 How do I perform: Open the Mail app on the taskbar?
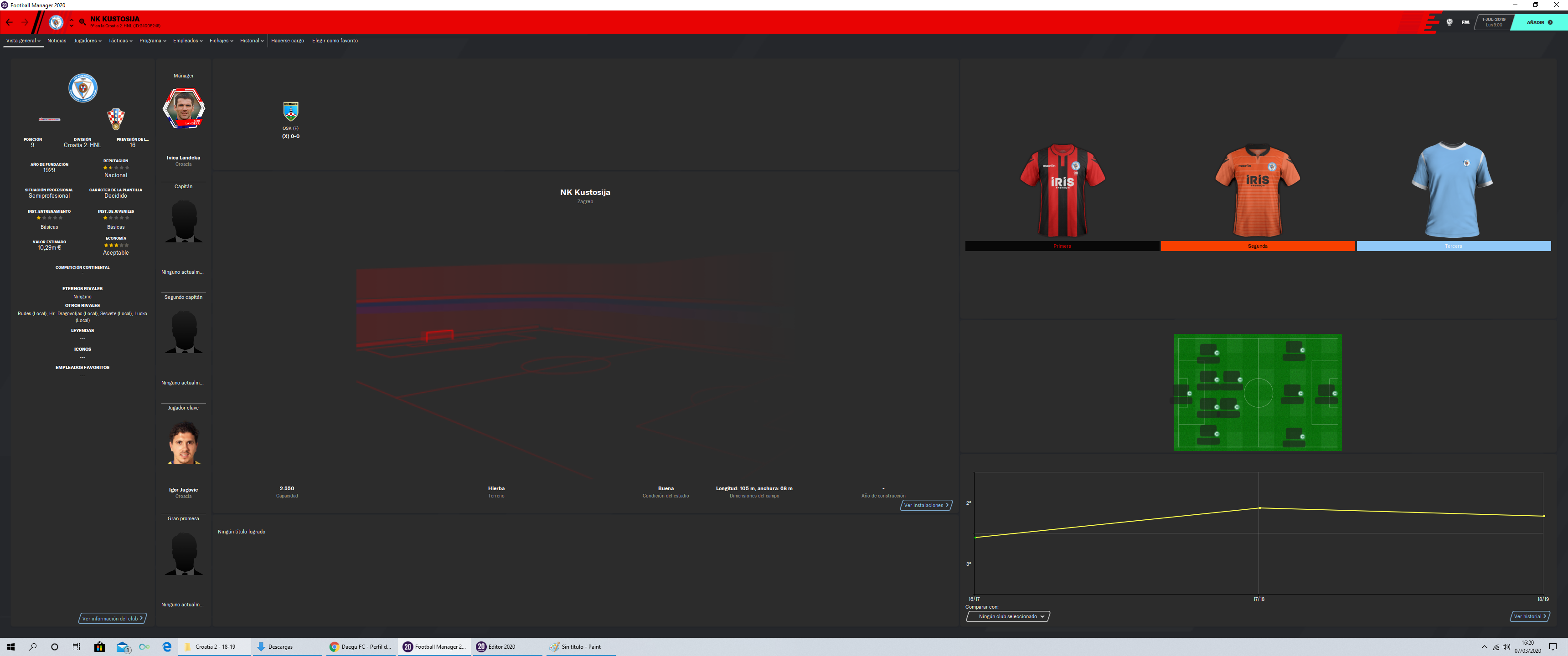(122, 647)
